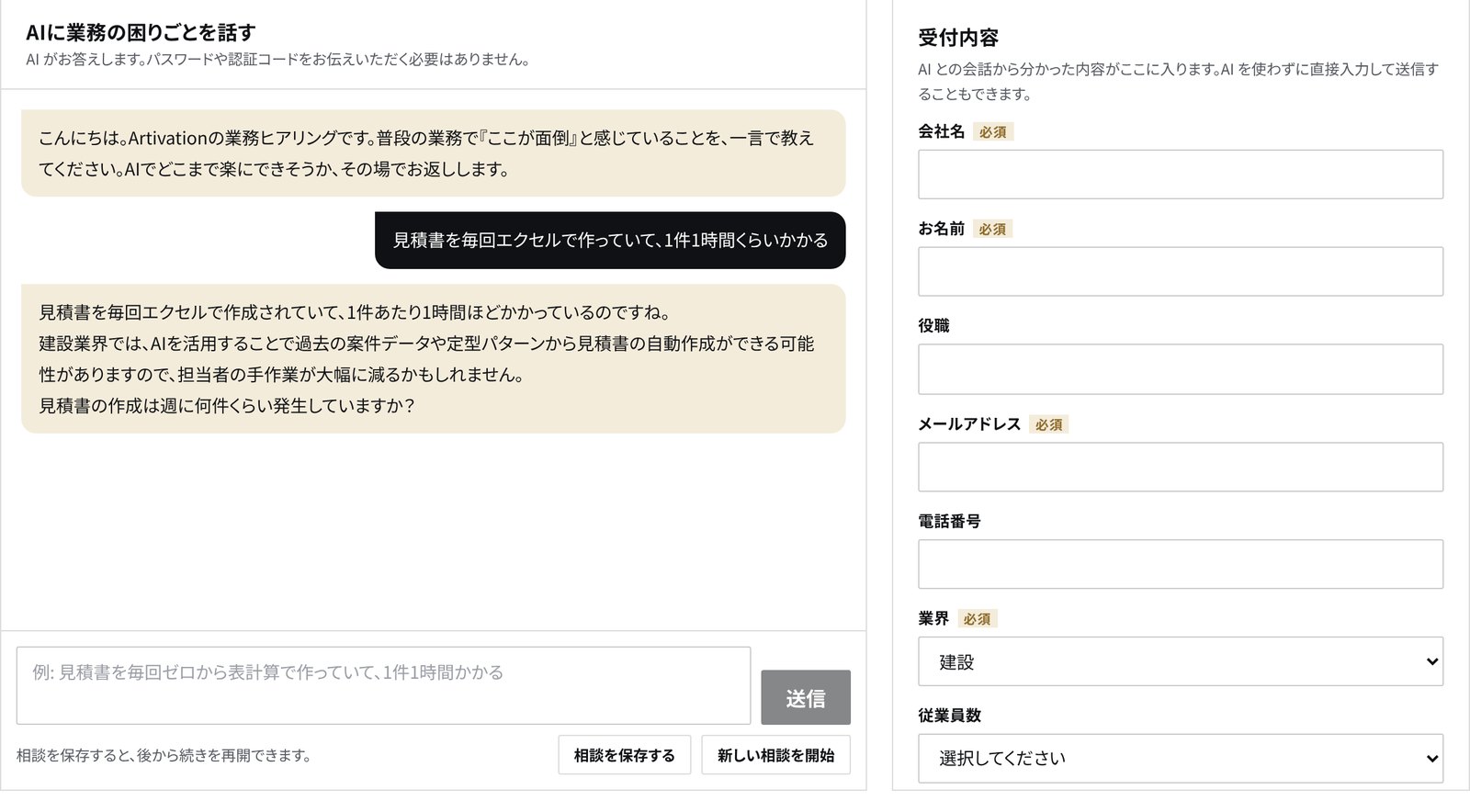Click the heading AIに業務の困りごとを話す
This screenshot has height=812, width=1470.
(x=141, y=32)
